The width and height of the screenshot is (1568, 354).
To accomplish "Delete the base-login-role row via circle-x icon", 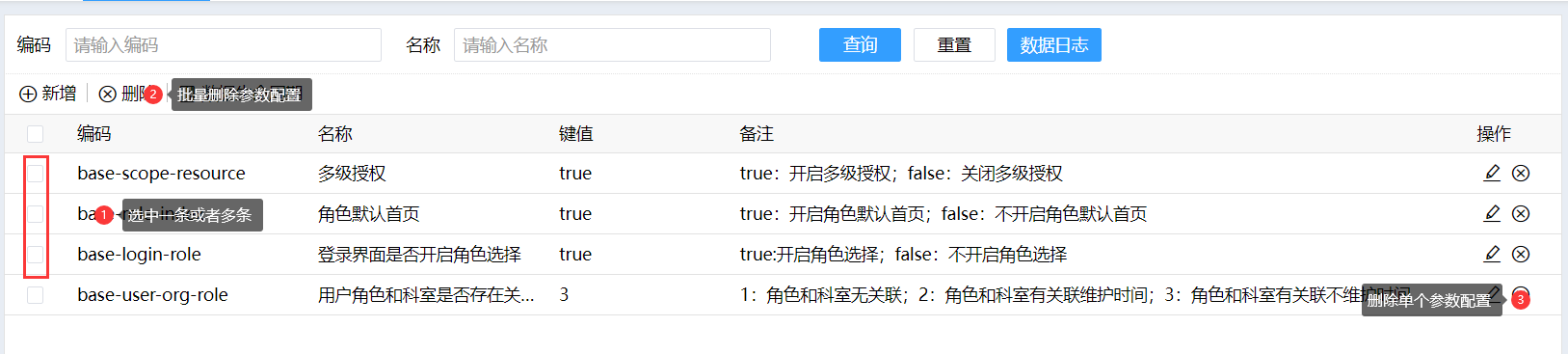I will (1521, 255).
